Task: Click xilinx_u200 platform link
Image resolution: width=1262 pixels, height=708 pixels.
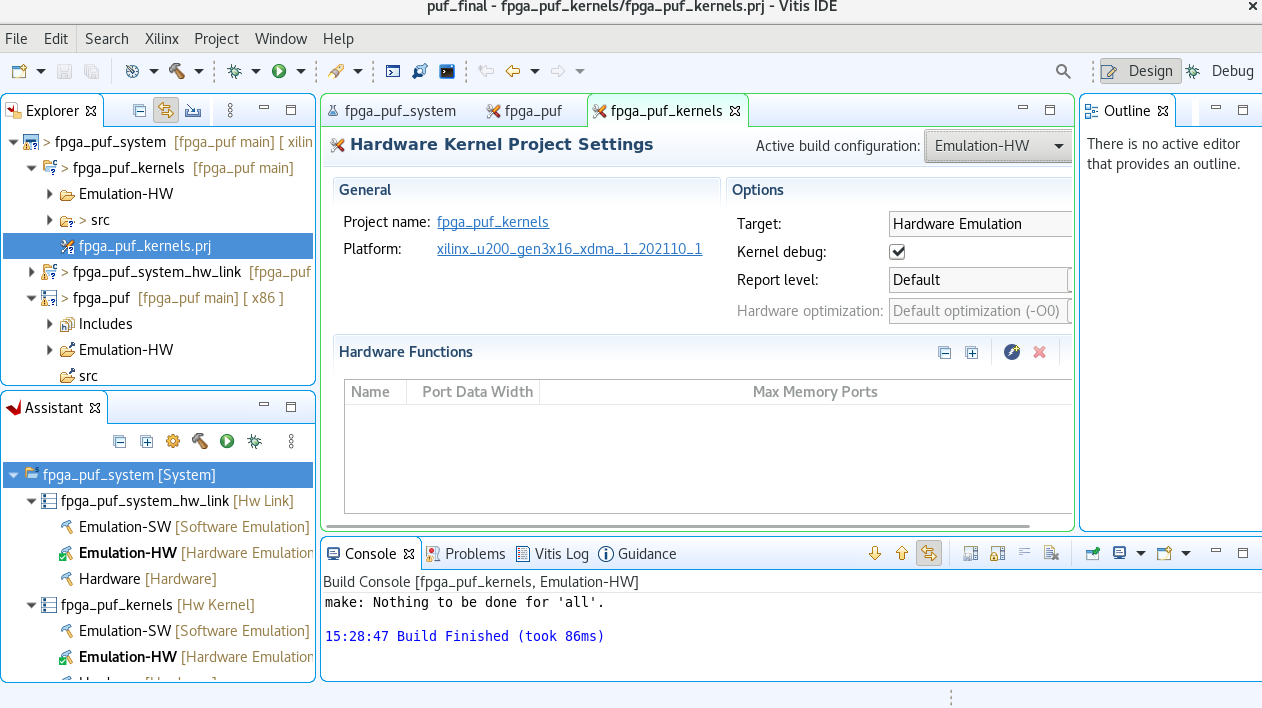Action: (569, 249)
